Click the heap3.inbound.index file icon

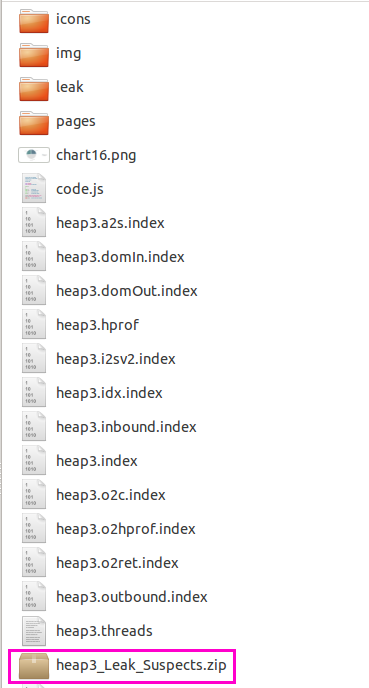[34, 426]
